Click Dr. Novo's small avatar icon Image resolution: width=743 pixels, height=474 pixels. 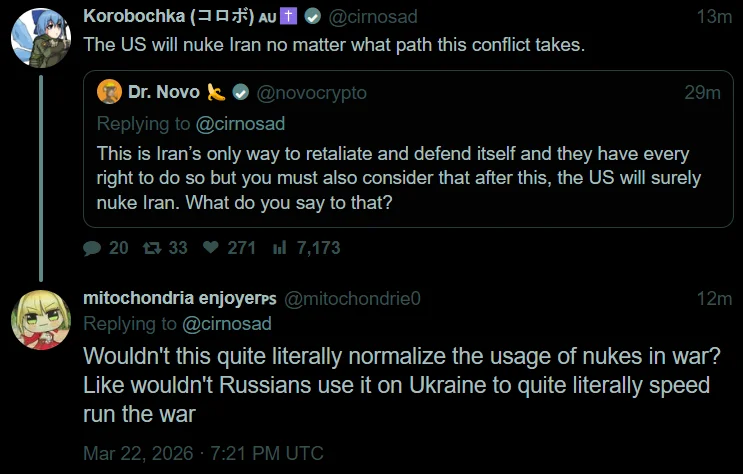coord(109,92)
